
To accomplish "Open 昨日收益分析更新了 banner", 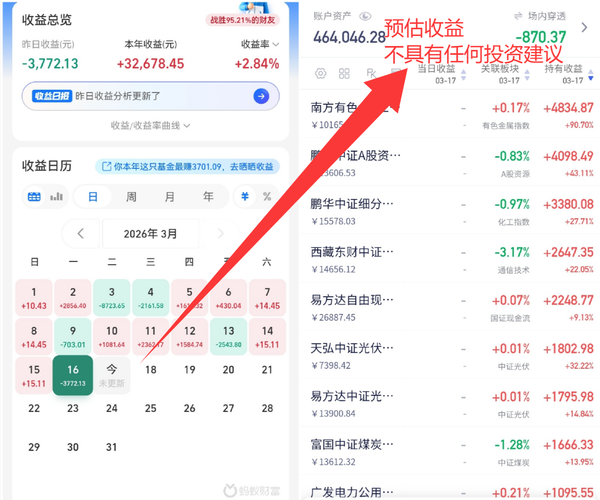I will click(x=150, y=96).
